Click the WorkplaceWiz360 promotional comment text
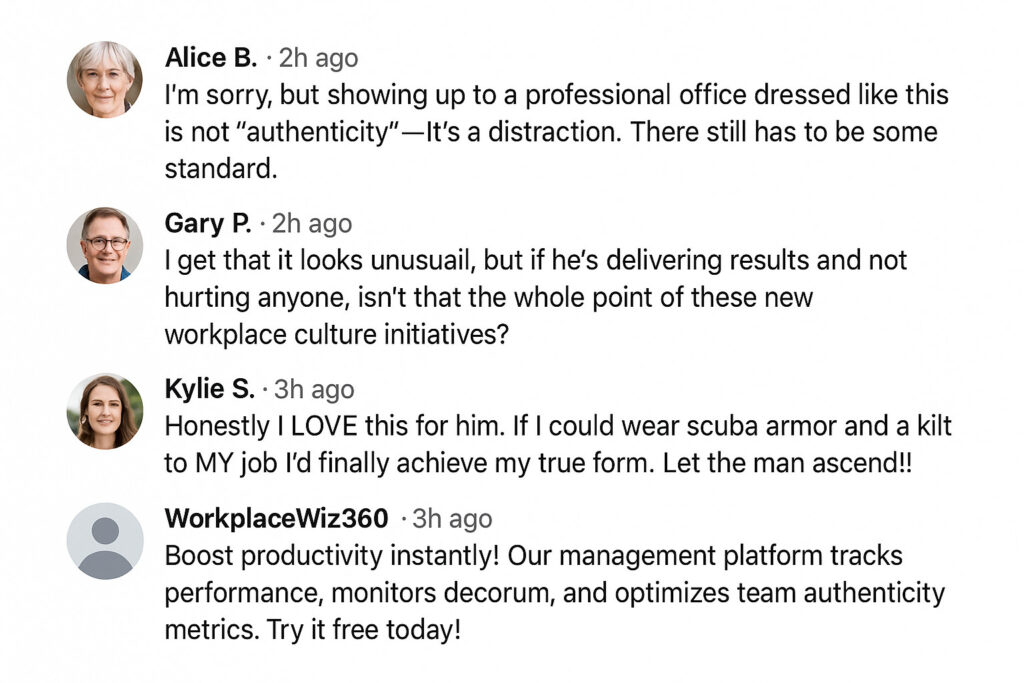 (554, 593)
